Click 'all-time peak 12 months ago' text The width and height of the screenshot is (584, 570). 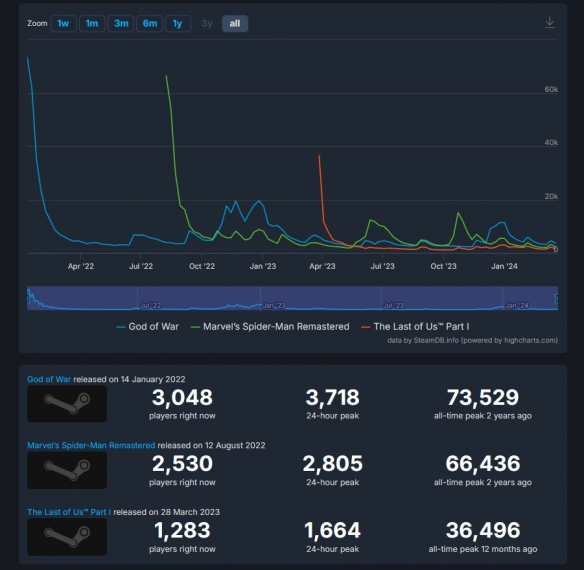click(483, 549)
